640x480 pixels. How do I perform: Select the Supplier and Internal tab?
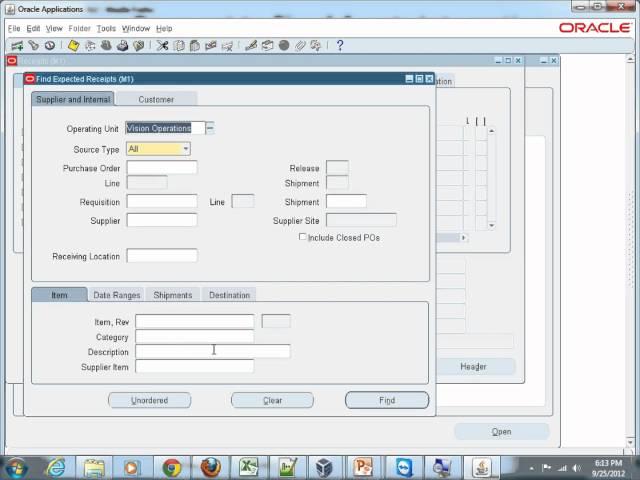pos(73,99)
